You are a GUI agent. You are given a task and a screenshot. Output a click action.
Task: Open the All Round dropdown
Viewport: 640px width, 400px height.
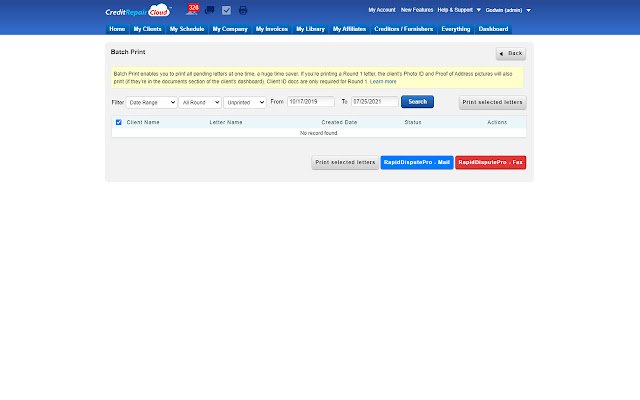(x=200, y=102)
